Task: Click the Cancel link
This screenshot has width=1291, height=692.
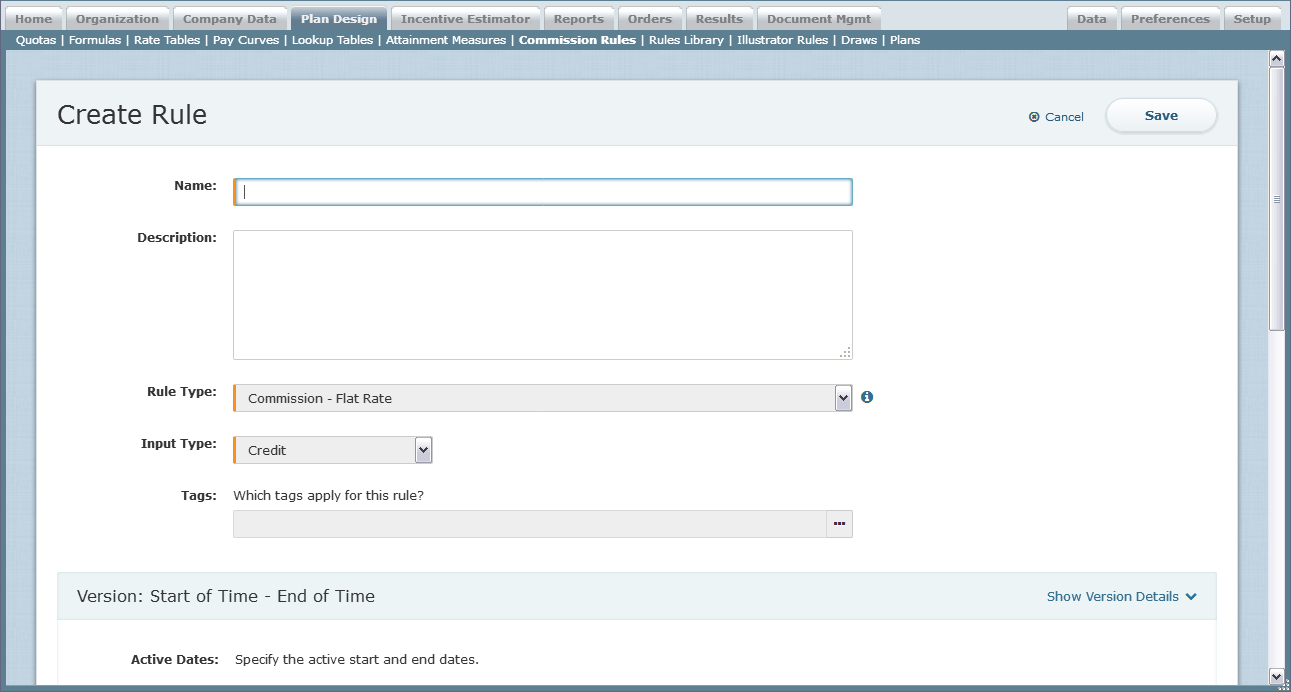Action: click(1064, 117)
